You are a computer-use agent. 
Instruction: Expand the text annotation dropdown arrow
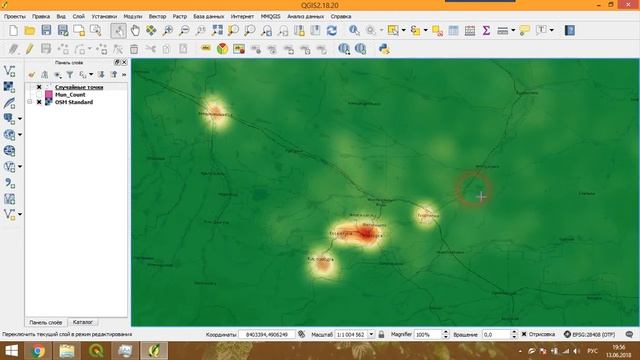click(x=551, y=30)
